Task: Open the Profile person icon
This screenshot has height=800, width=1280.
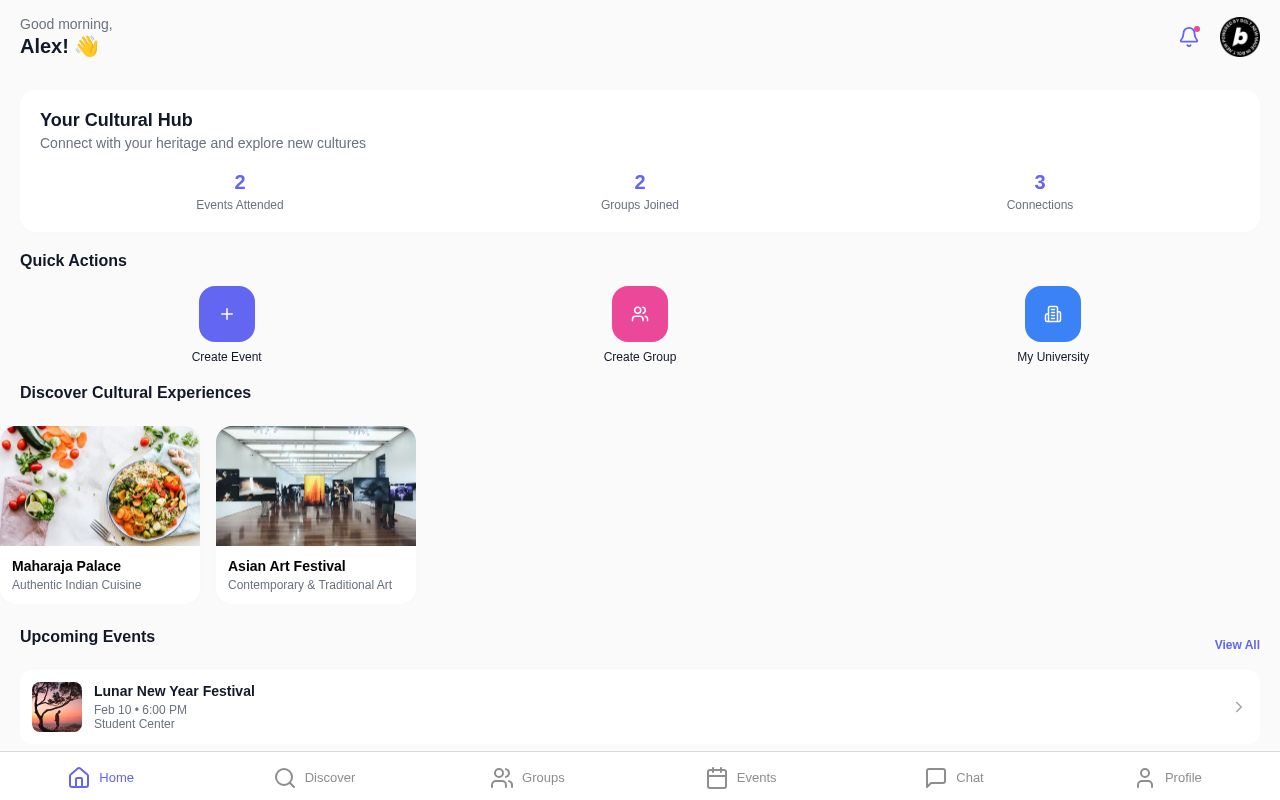Action: [1145, 777]
